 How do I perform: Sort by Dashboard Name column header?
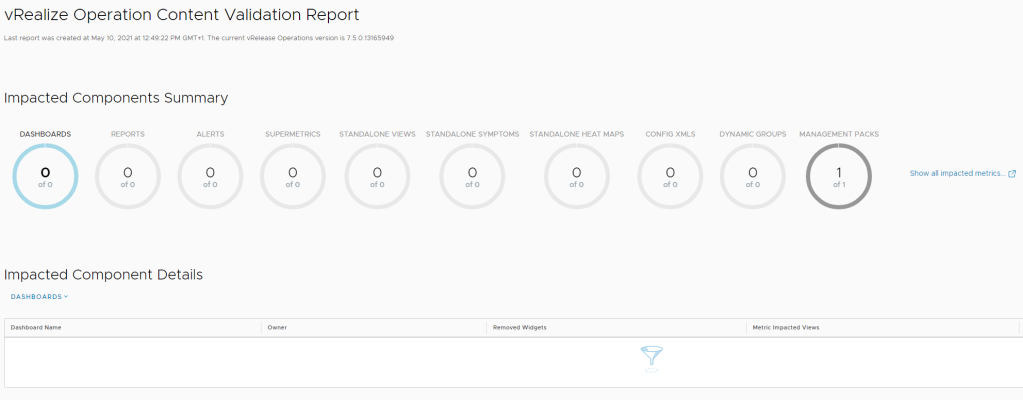pyautogui.click(x=36, y=327)
